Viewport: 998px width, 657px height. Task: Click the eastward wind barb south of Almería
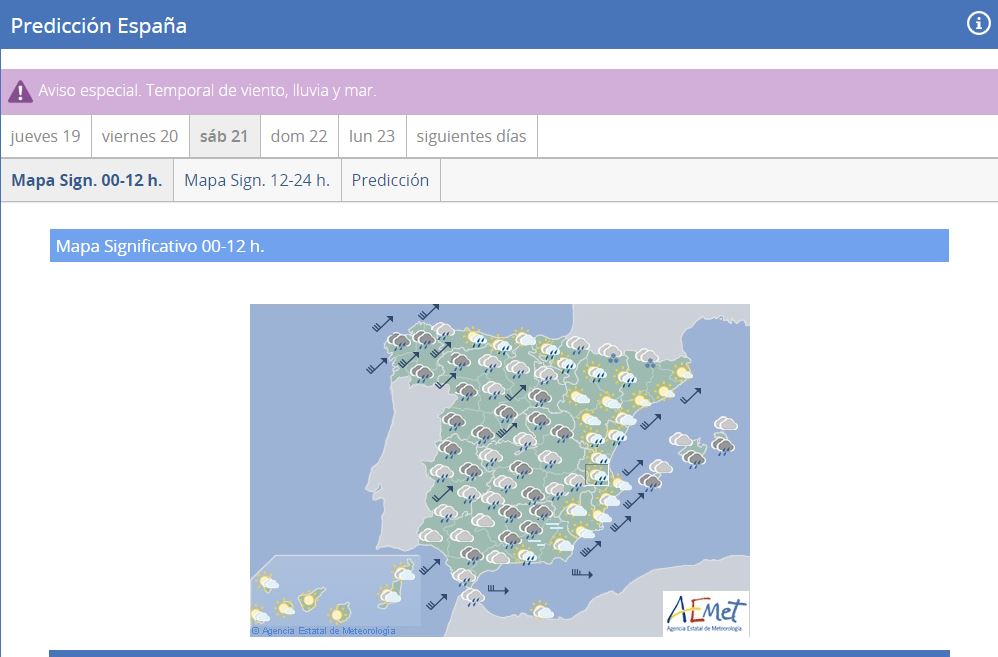pos(581,574)
